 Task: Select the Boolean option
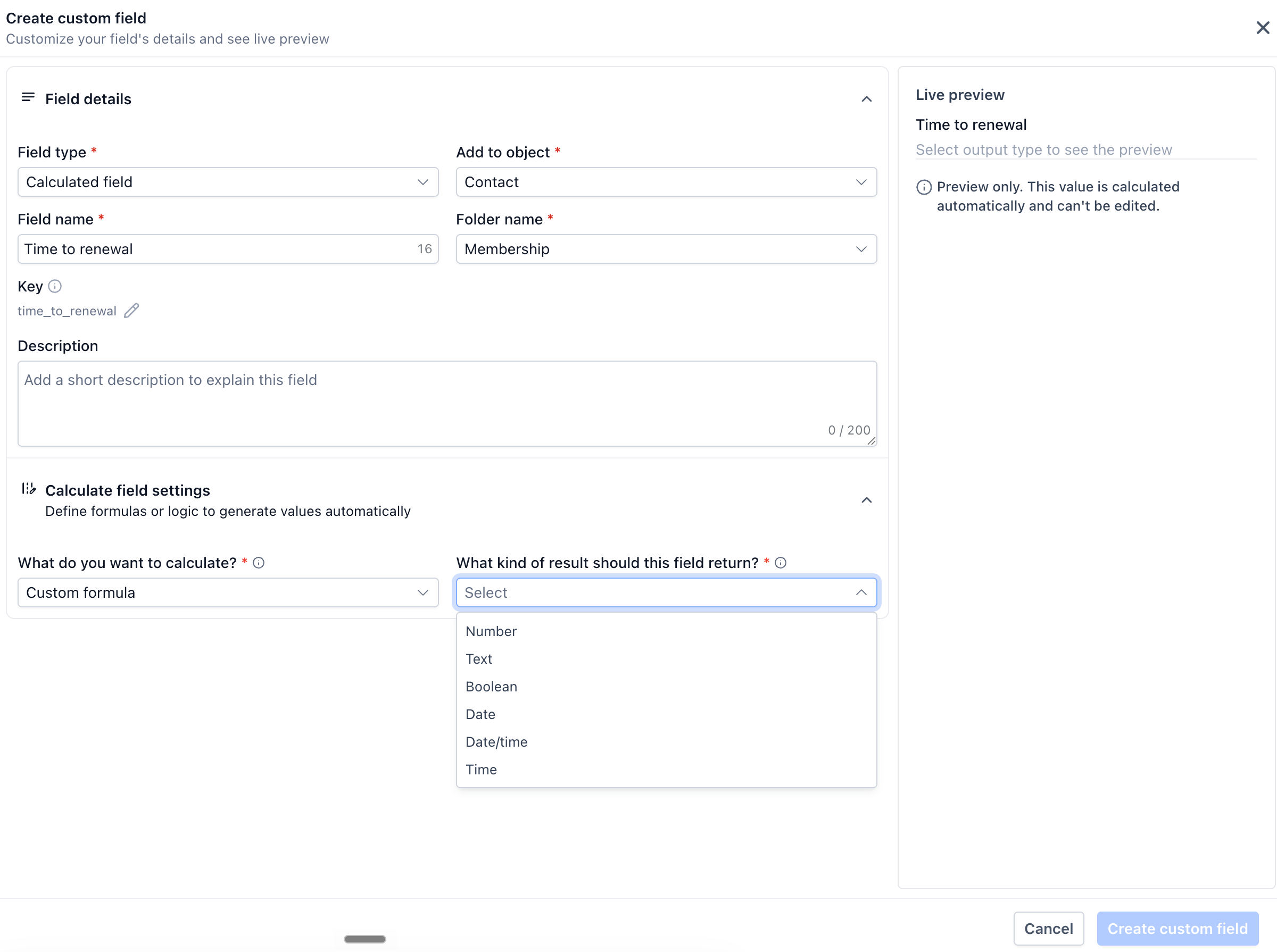tap(666, 686)
